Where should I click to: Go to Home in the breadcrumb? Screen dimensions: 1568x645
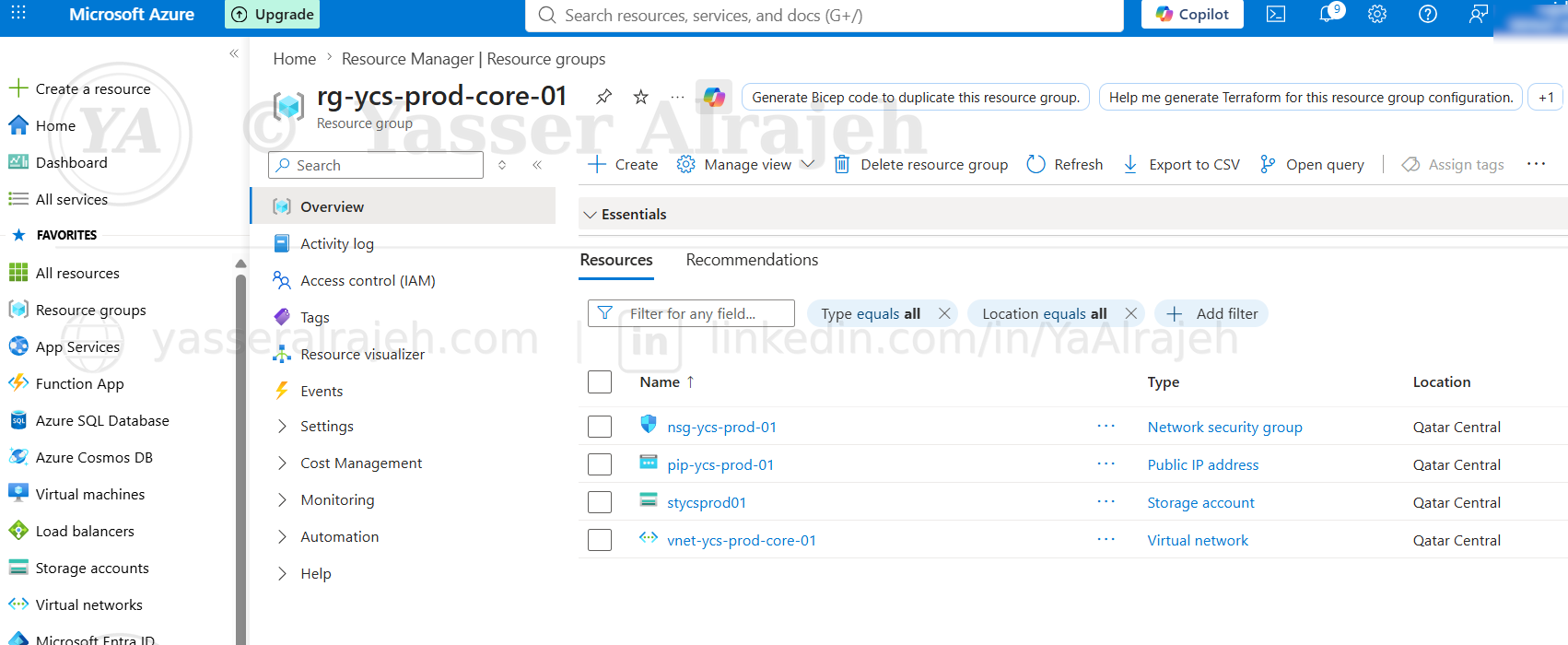[x=295, y=59]
